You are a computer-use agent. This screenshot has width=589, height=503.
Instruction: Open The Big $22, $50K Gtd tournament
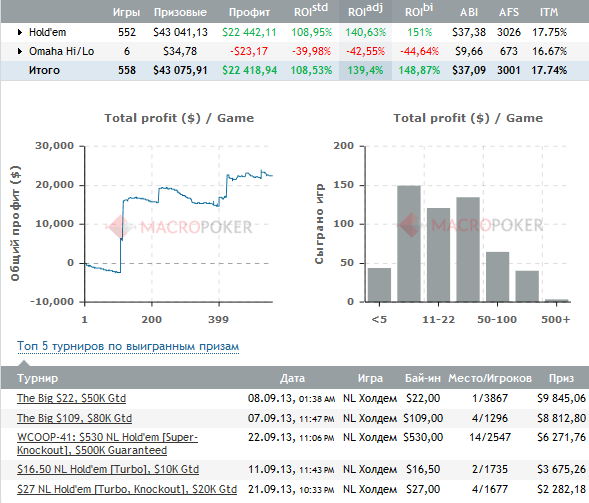tap(71, 398)
